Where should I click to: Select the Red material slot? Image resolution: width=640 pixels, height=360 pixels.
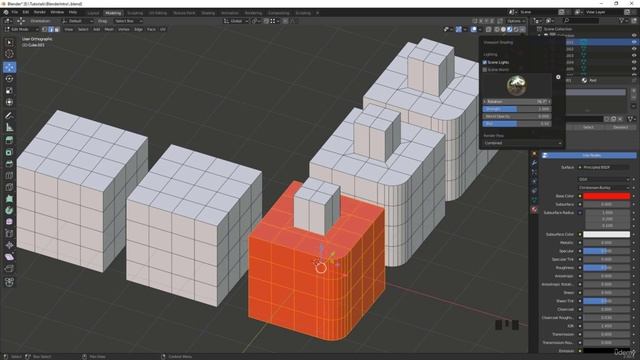(596, 93)
